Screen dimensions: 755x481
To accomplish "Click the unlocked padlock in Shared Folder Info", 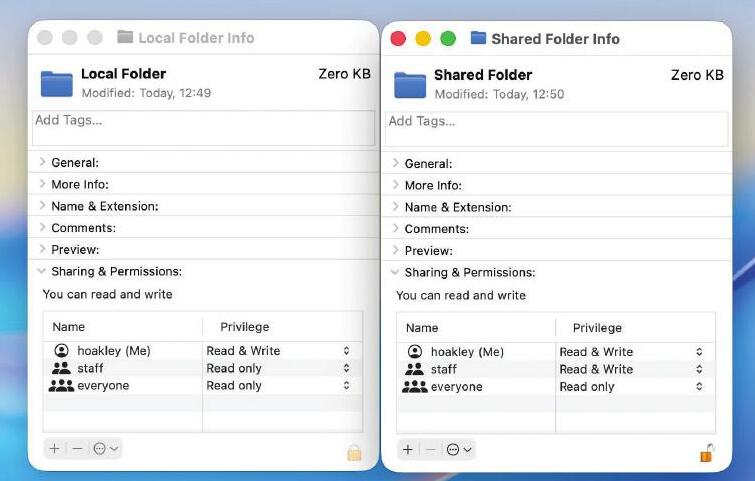I will [x=706, y=453].
